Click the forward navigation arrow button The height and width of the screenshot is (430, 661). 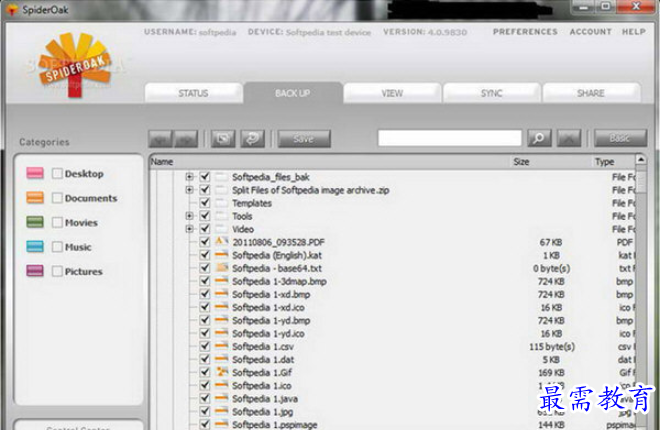[x=186, y=138]
